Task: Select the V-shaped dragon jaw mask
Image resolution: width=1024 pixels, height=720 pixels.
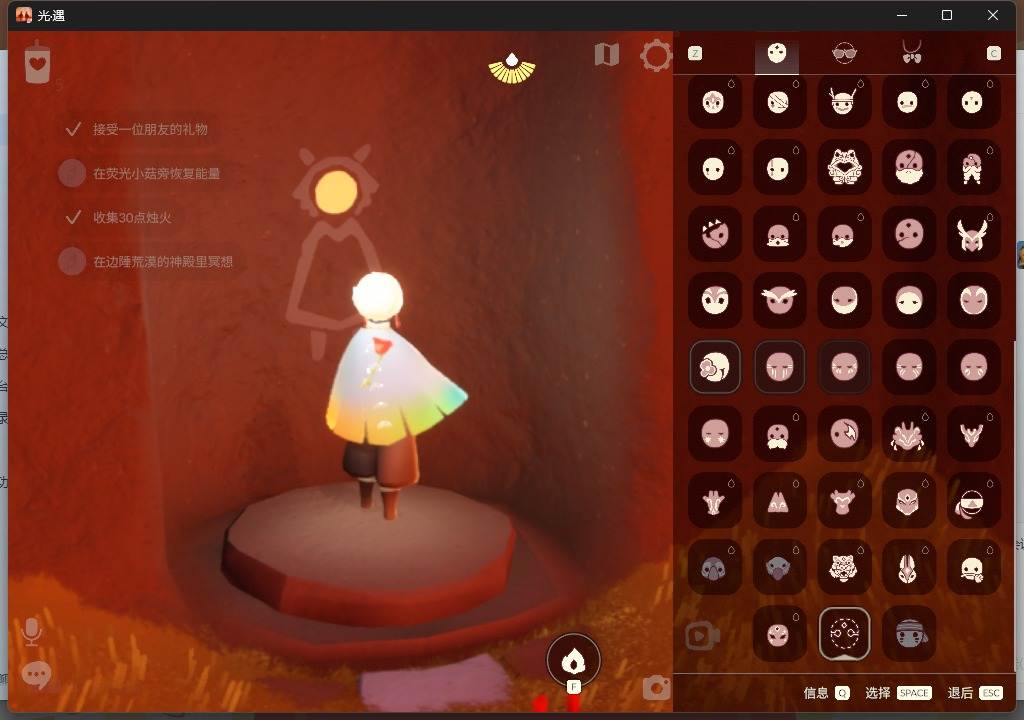Action: [x=972, y=433]
